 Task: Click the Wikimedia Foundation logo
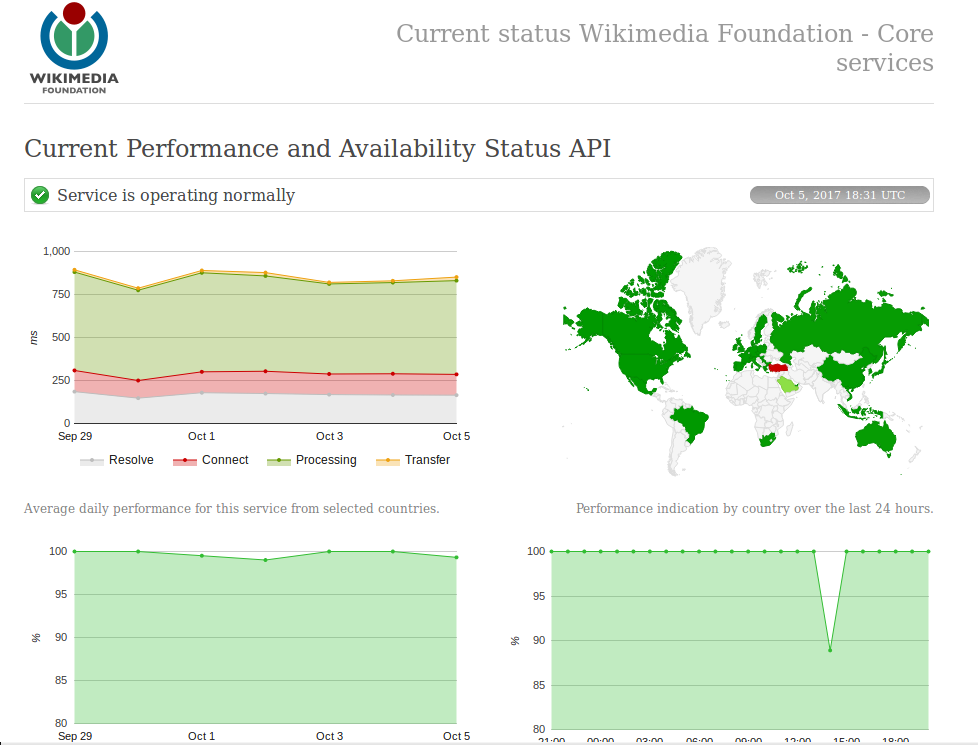[73, 49]
